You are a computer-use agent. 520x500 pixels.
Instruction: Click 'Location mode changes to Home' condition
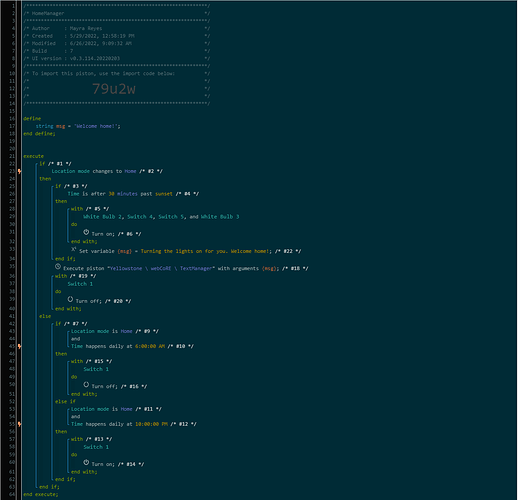pyautogui.click(x=94, y=171)
